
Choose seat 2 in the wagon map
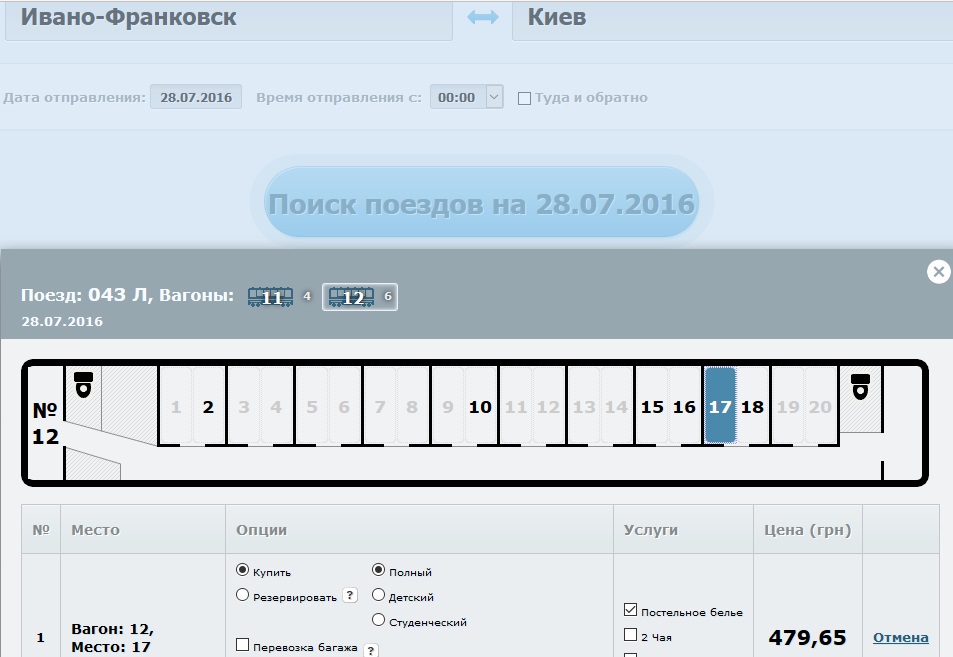[208, 407]
